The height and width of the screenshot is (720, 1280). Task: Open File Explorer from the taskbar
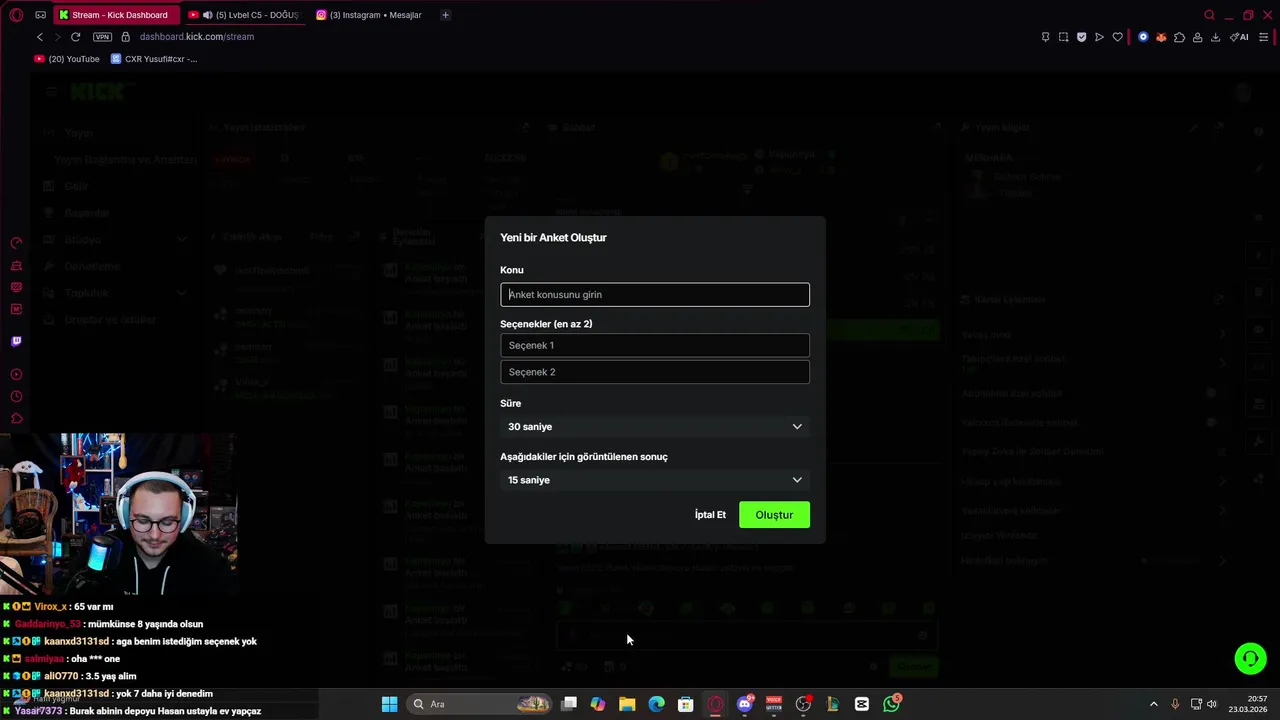point(627,704)
